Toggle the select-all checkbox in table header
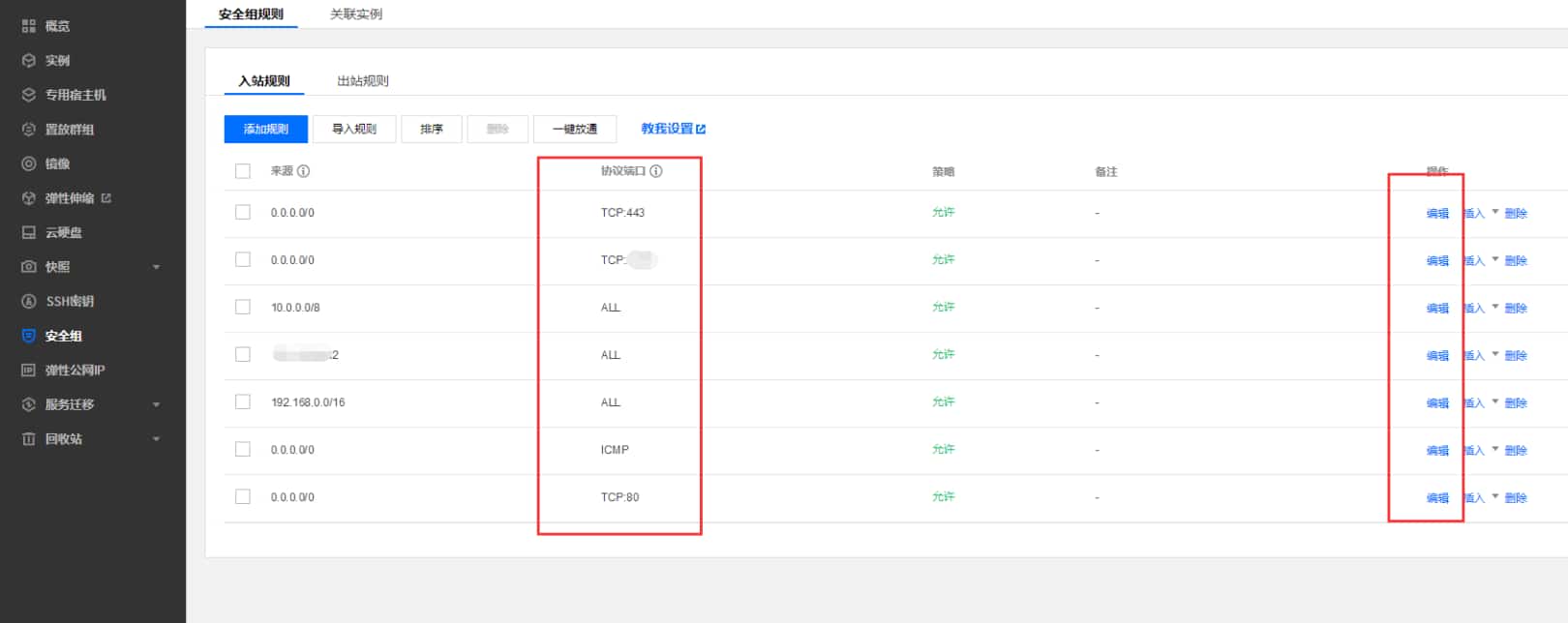Viewport: 1568px width, 623px height. click(243, 171)
